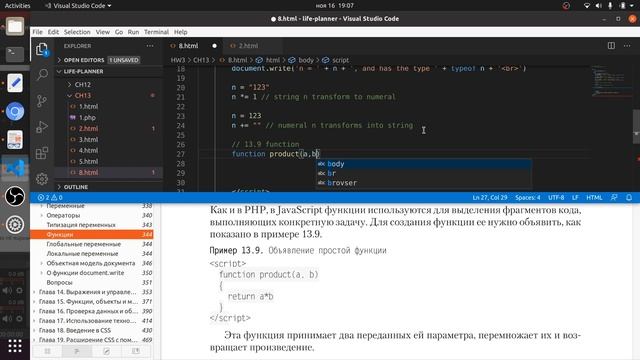Show outline view in document viewer sidebar
This screenshot has height=360, width=640.
tap(77, 351)
